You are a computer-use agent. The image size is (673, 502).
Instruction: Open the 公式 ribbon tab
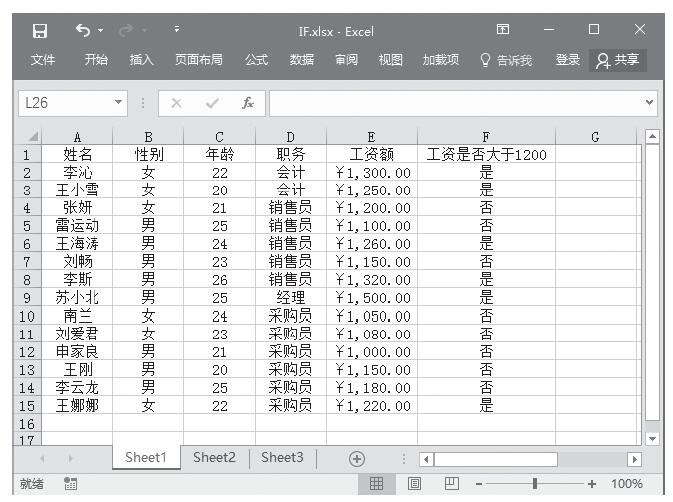(x=257, y=60)
